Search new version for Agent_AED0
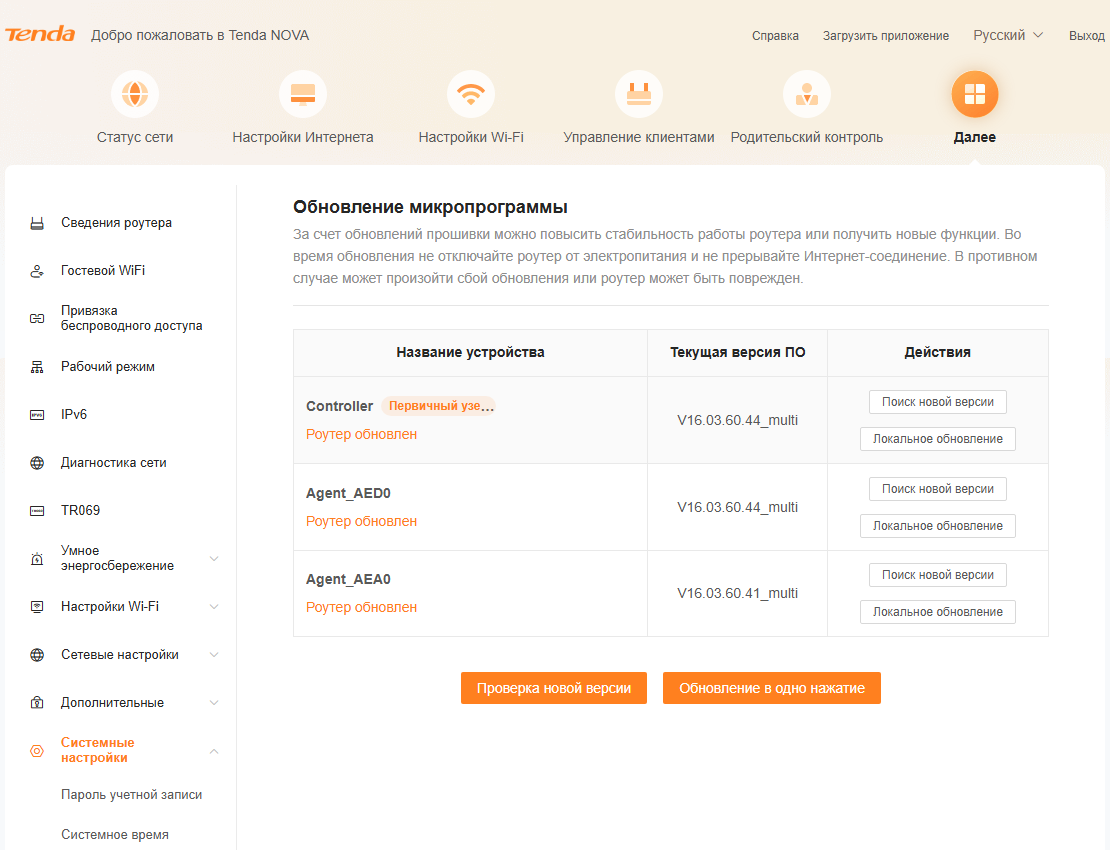The image size is (1110, 850). tap(937, 489)
